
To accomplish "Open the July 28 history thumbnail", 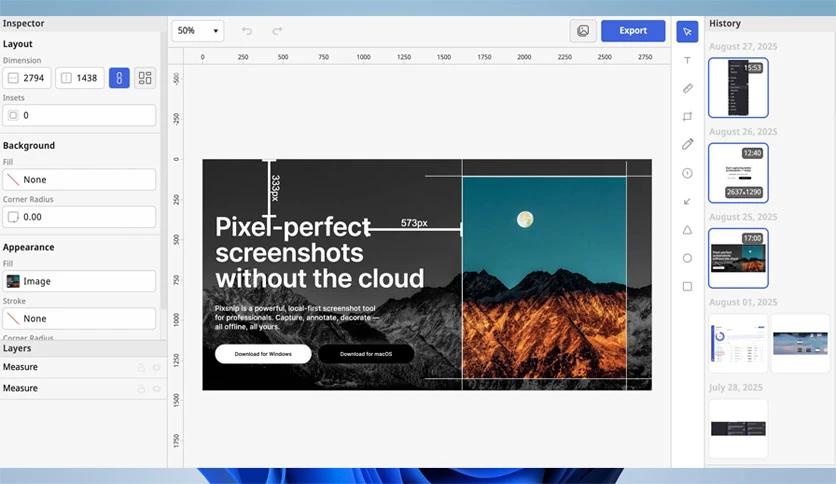I will [x=738, y=429].
